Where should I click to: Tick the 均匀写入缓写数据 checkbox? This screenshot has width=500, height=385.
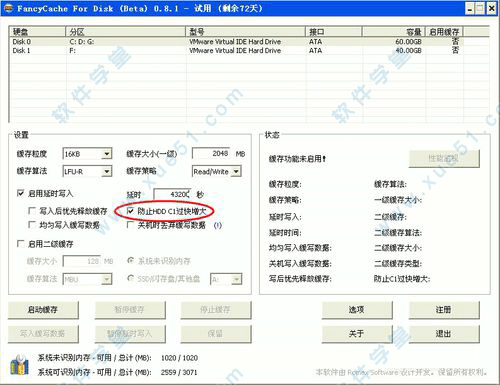pyautogui.click(x=32, y=225)
